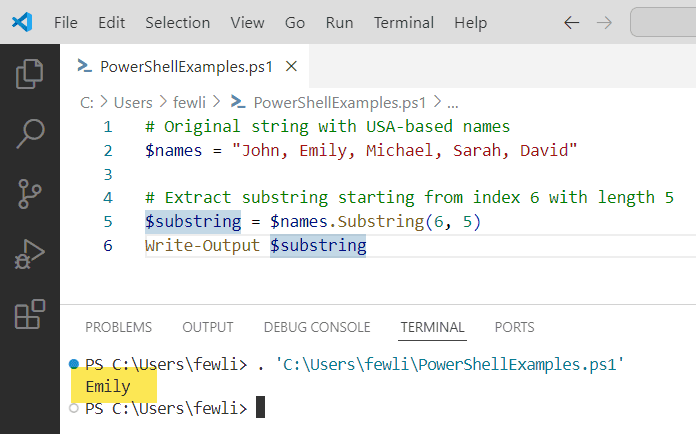Open the Selection menu
The width and height of the screenshot is (696, 434).
[x=178, y=22]
